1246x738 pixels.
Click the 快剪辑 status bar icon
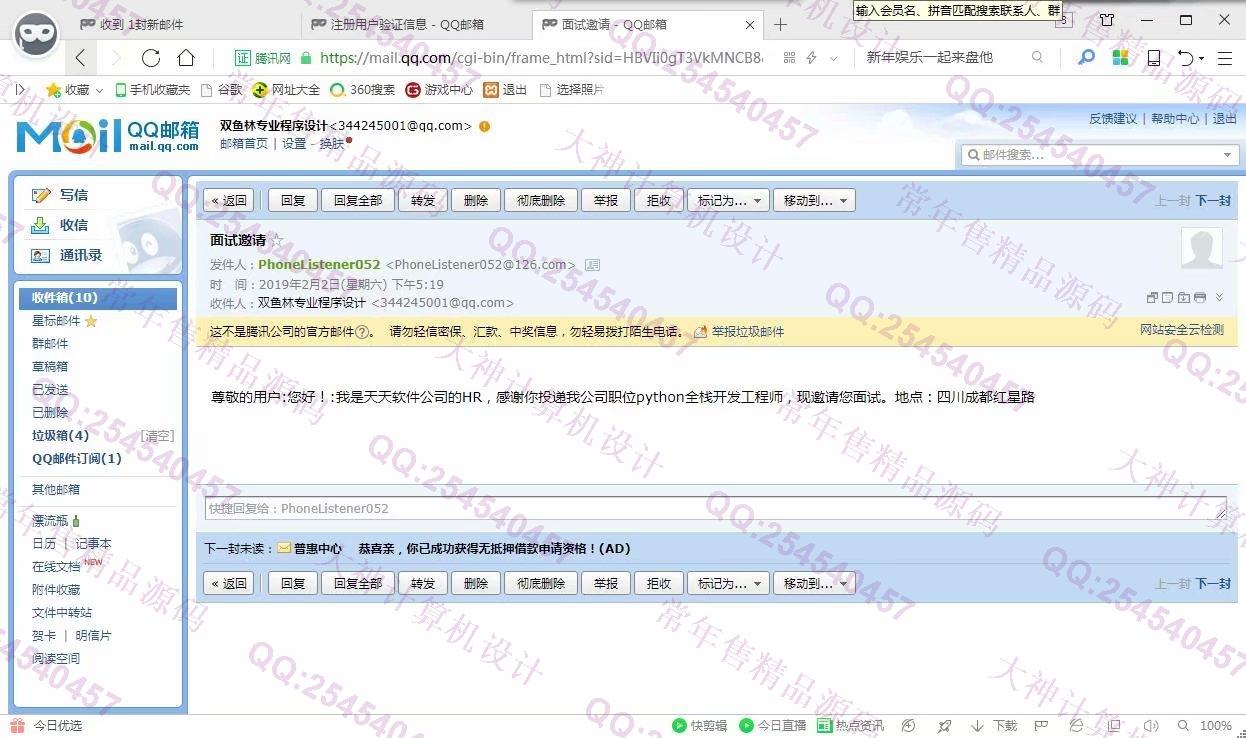[x=699, y=726]
